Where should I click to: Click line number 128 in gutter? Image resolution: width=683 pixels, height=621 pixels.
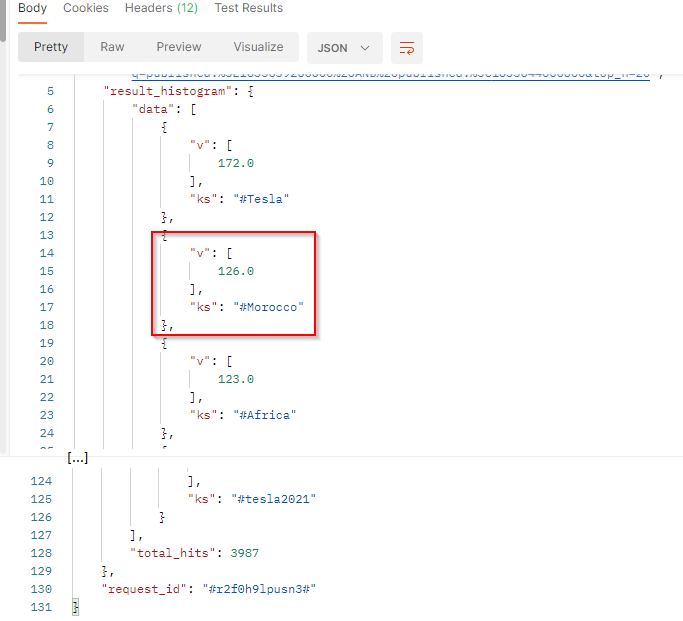[x=41, y=553]
